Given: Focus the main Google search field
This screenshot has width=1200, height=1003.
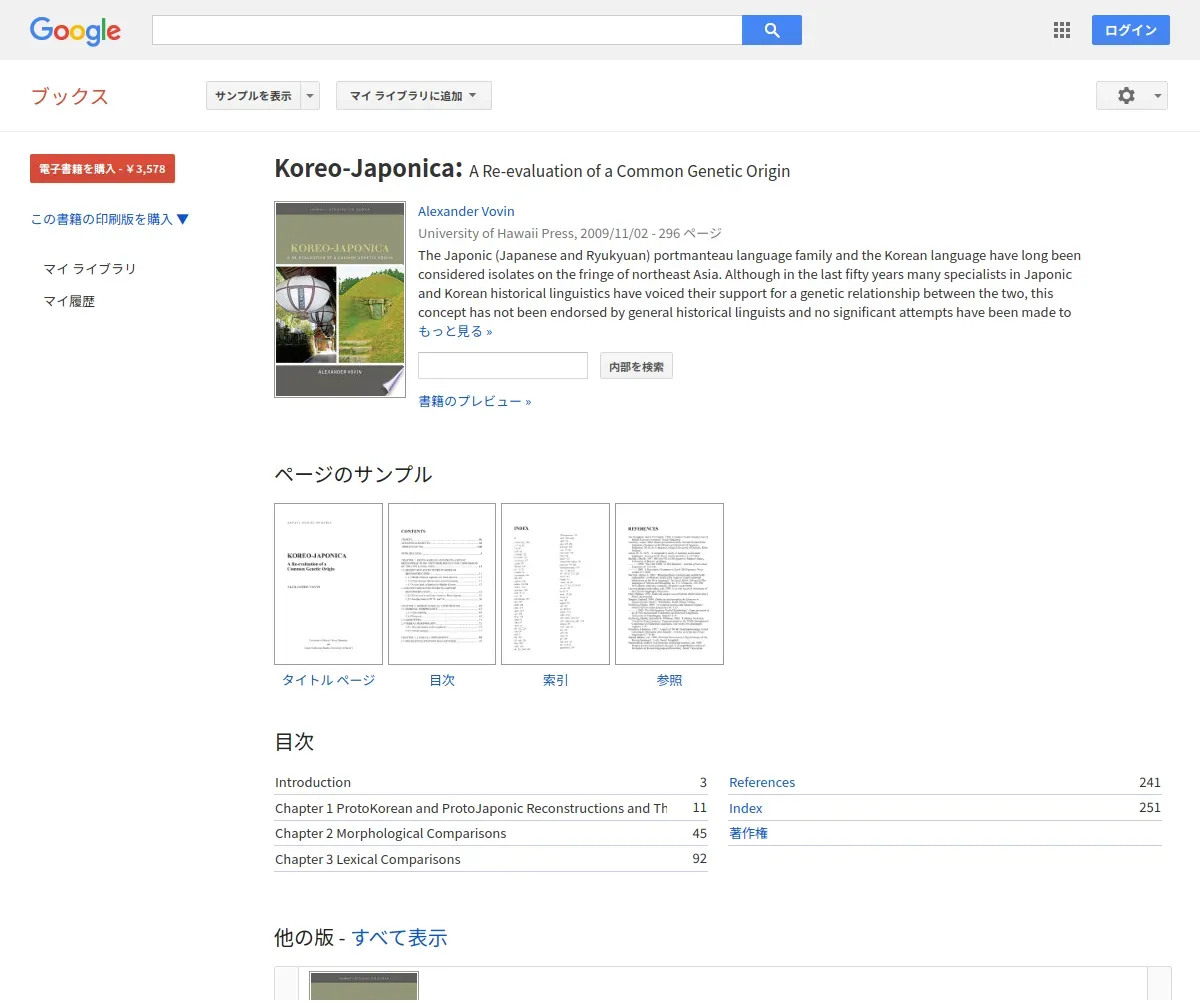Looking at the screenshot, I should click(447, 30).
